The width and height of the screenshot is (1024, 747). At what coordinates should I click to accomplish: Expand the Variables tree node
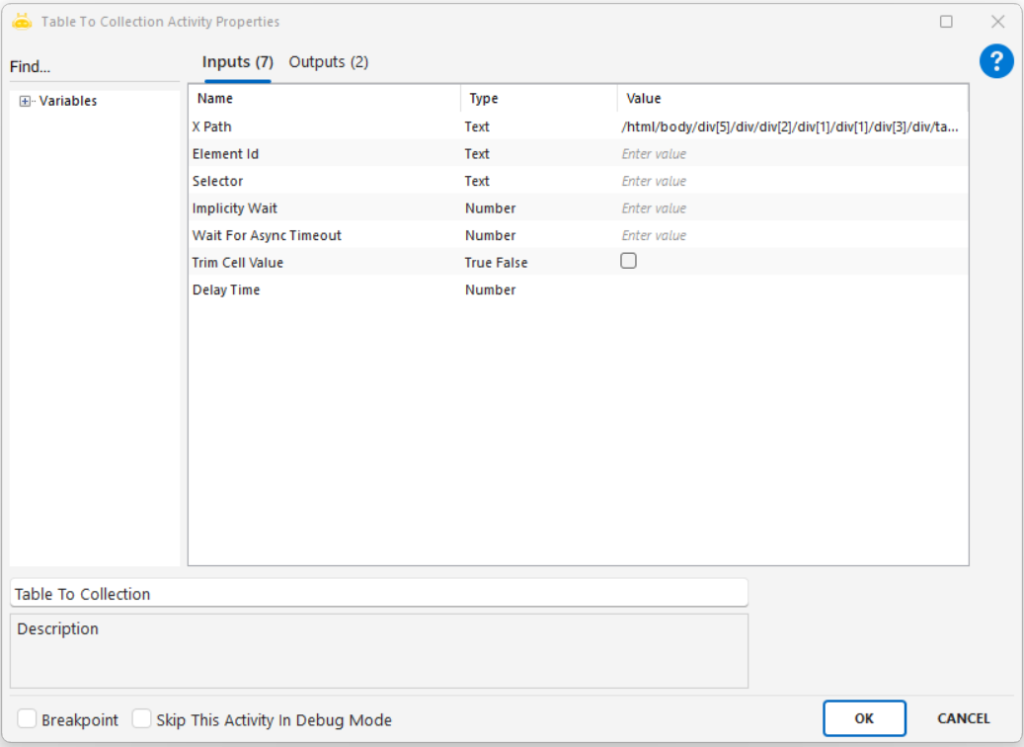pyautogui.click(x=25, y=101)
